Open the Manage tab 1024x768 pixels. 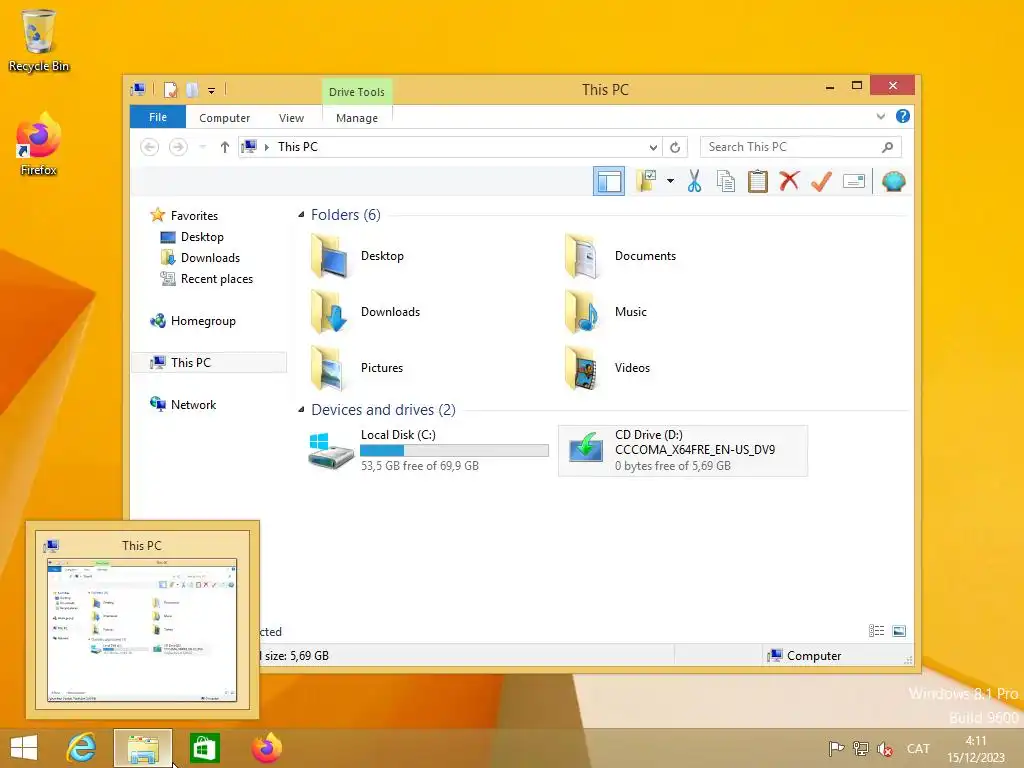pos(357,118)
